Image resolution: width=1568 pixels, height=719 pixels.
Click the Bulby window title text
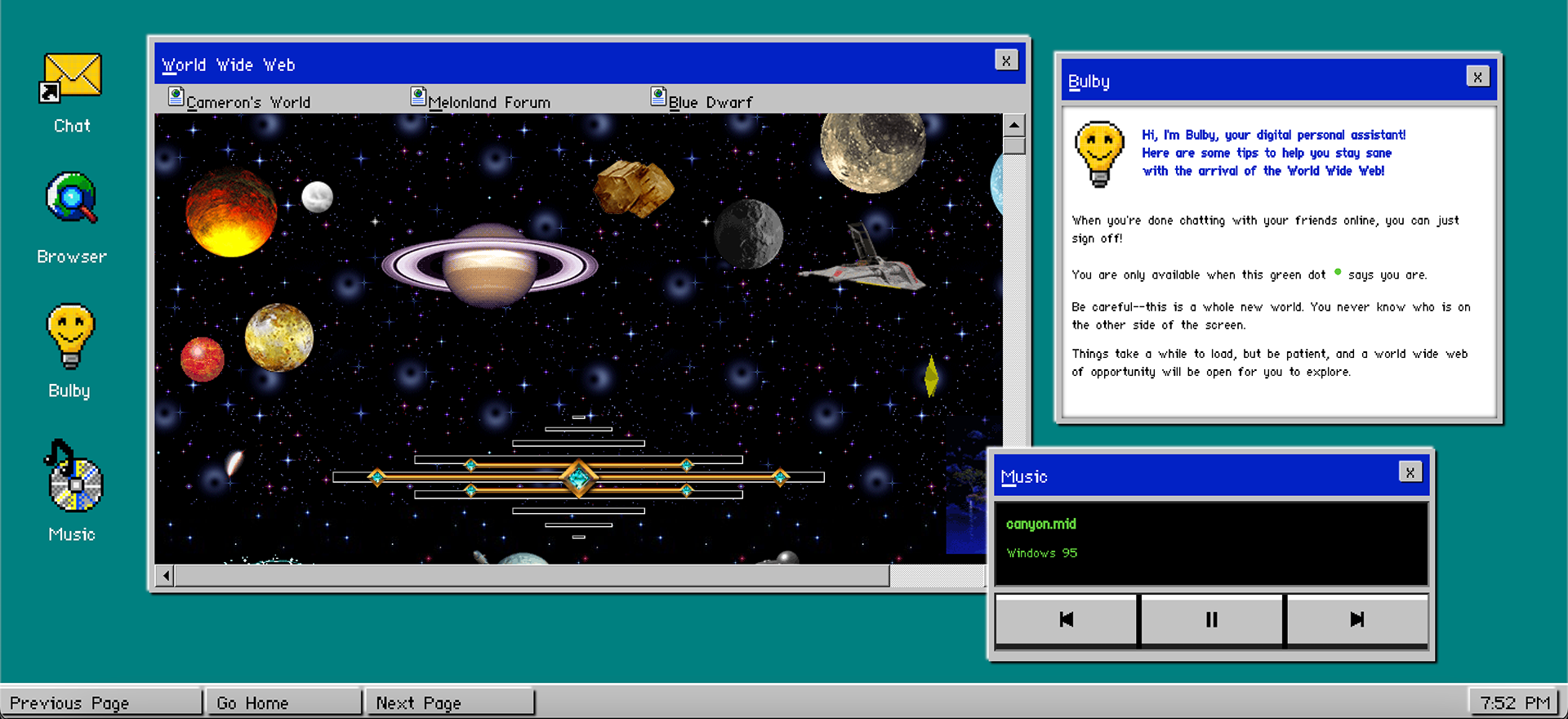click(x=1089, y=81)
